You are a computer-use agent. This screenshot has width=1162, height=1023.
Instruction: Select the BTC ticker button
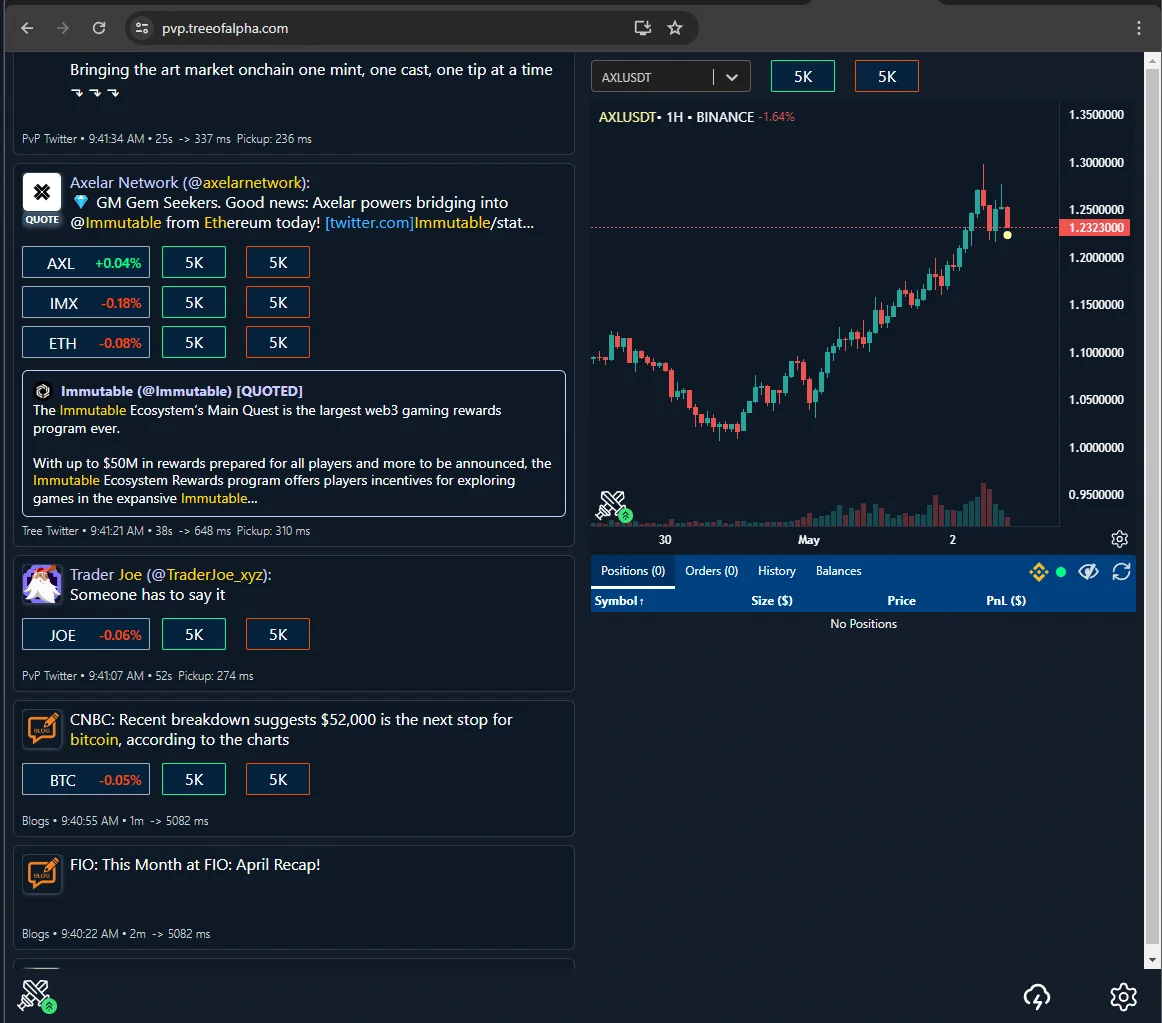[x=86, y=780]
